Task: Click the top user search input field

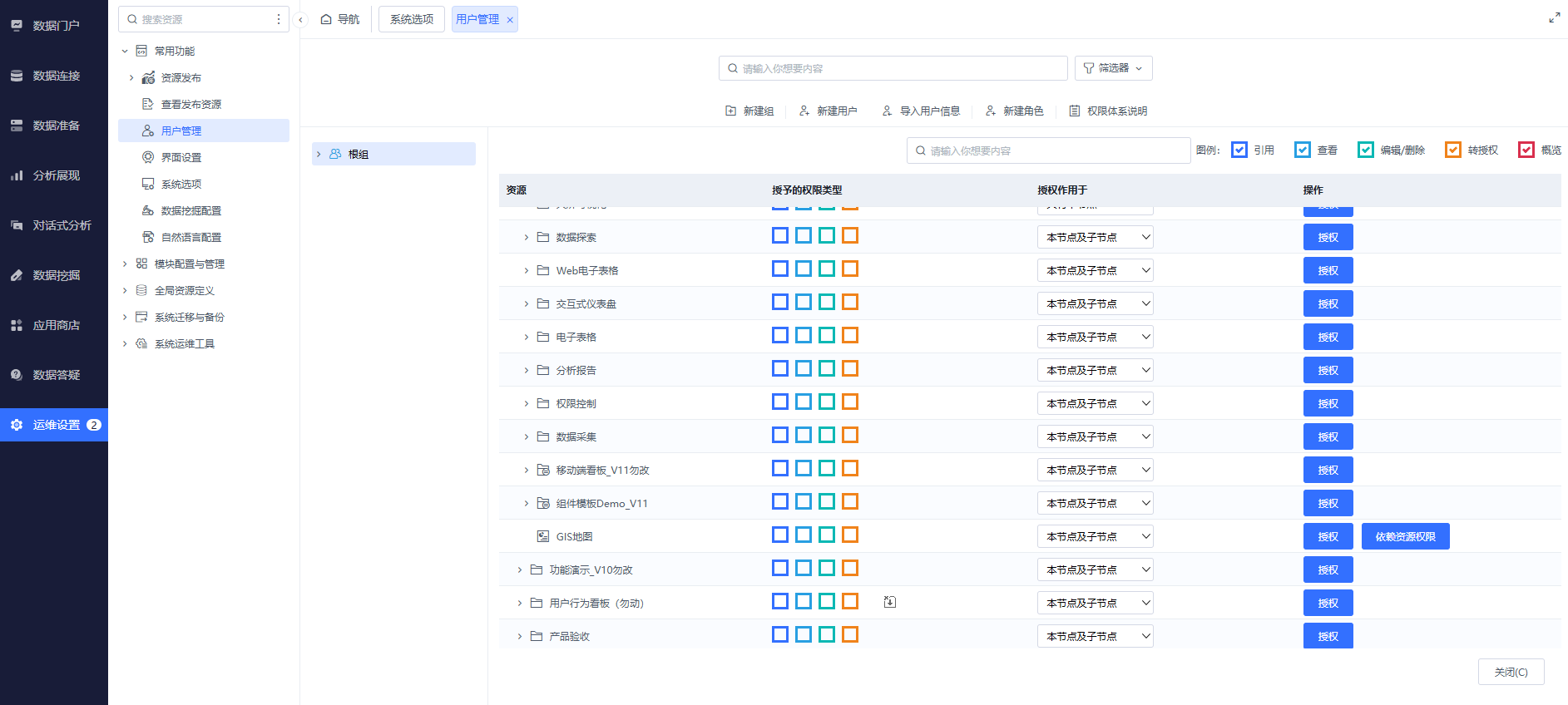Action: [893, 68]
